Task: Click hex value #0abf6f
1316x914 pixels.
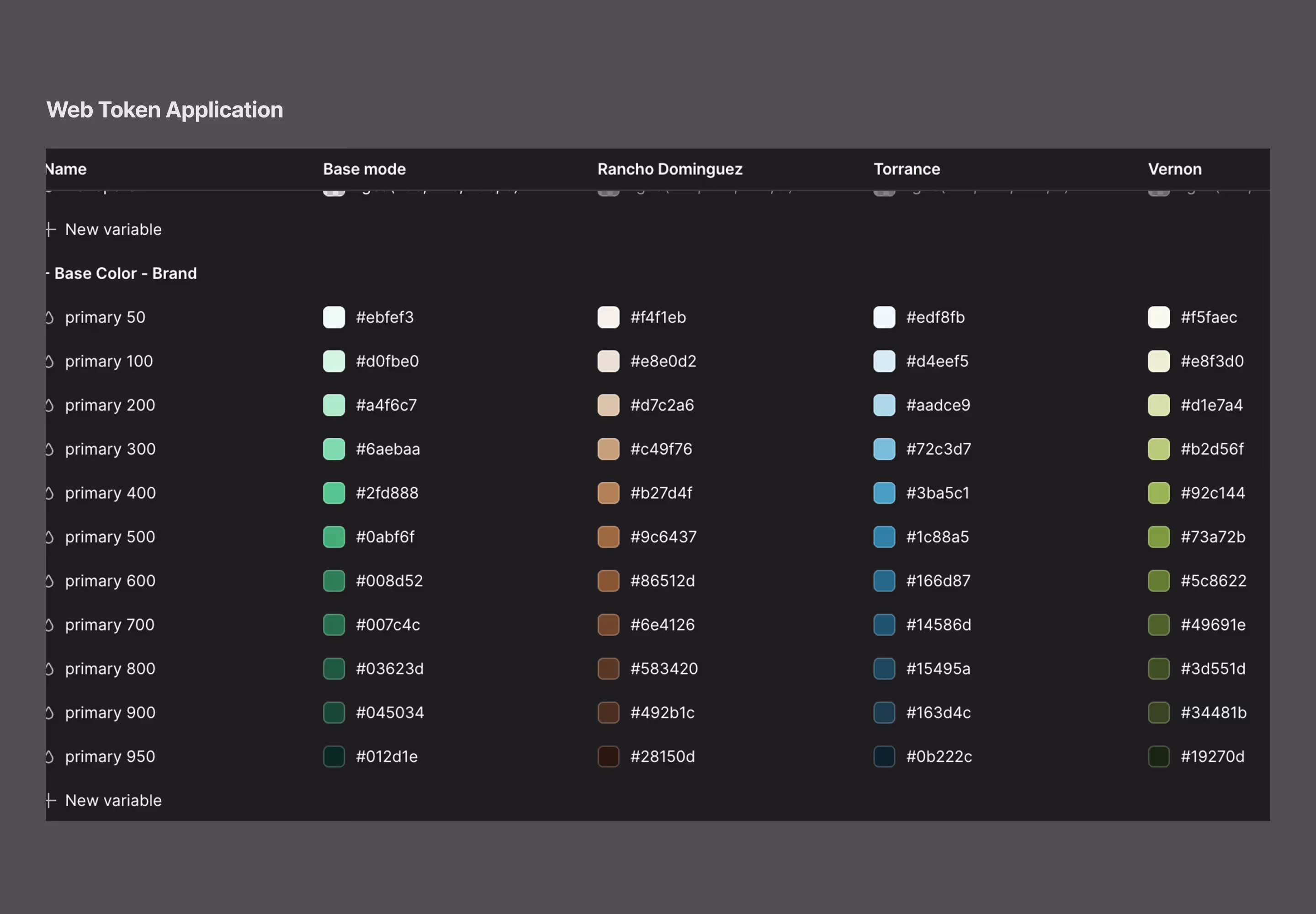Action: (385, 537)
